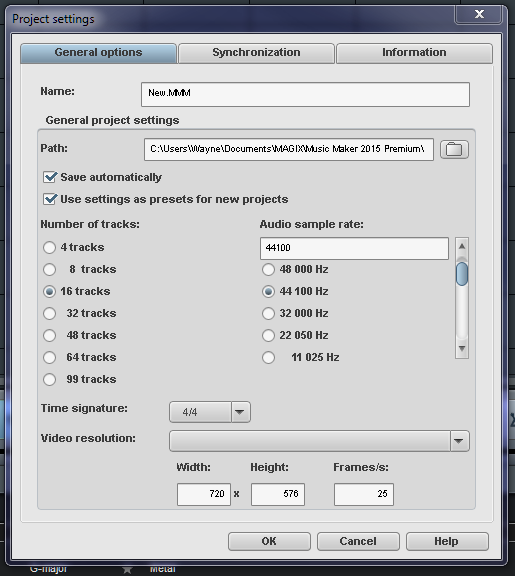Open the Information tab
Image resolution: width=515 pixels, height=576 pixels.
click(x=414, y=53)
